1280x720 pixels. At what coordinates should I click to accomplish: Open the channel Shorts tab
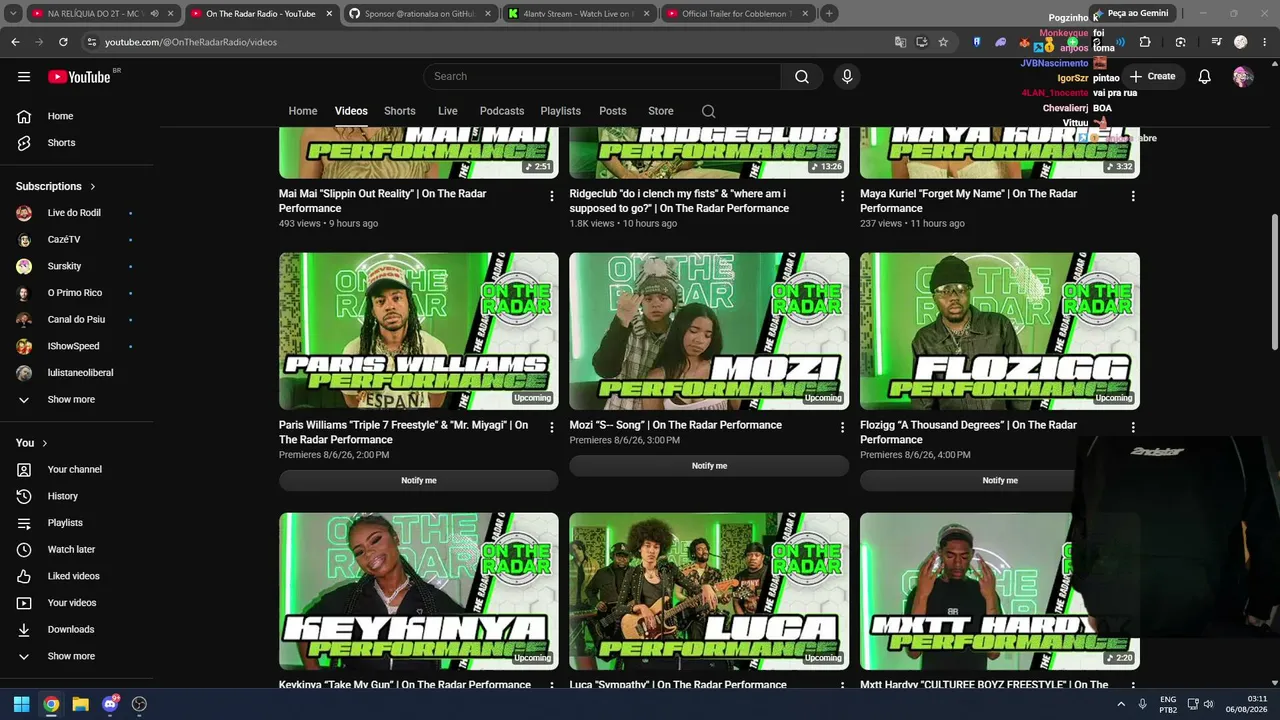[400, 111]
